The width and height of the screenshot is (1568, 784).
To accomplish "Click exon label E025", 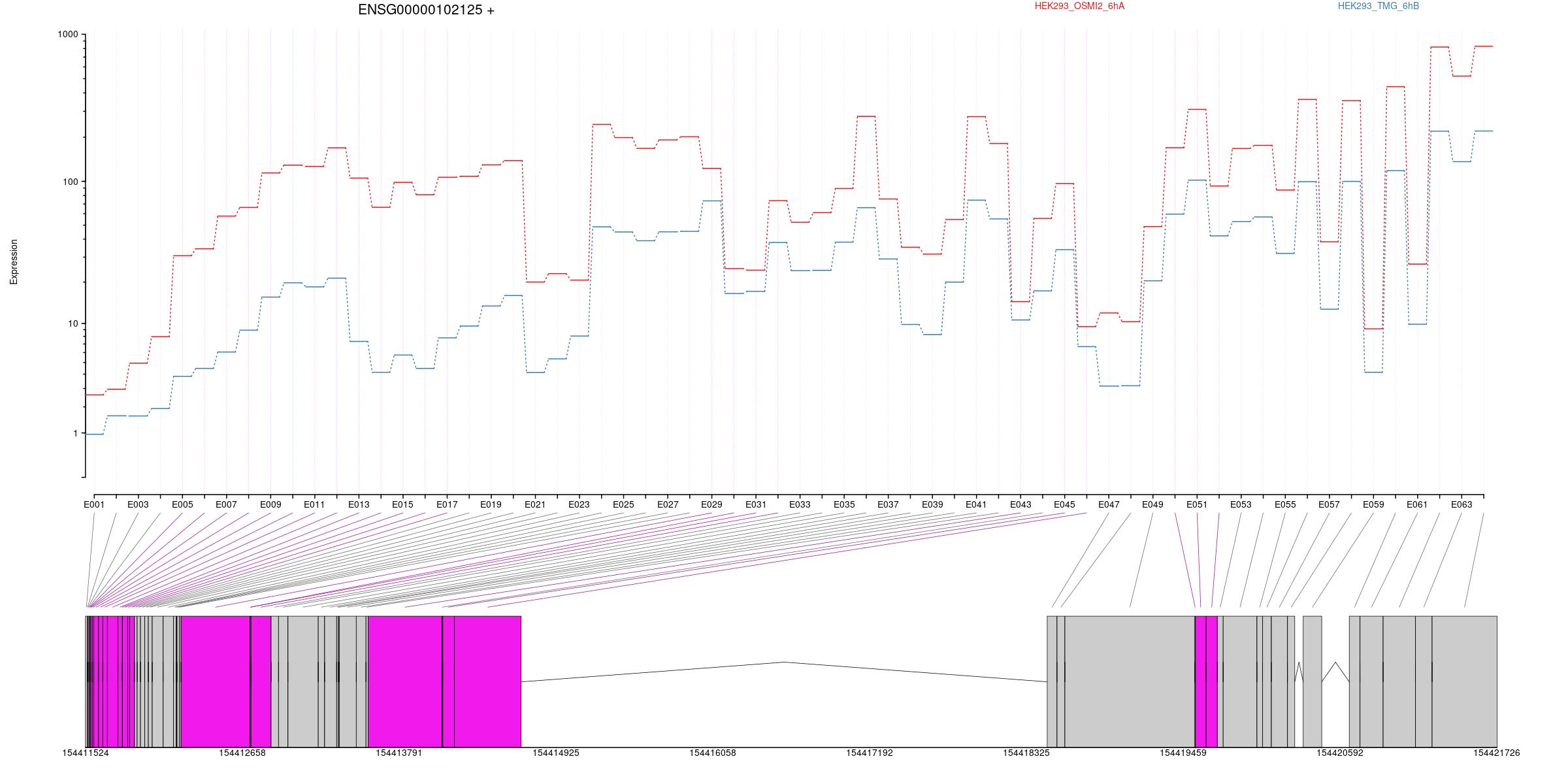I will [623, 504].
